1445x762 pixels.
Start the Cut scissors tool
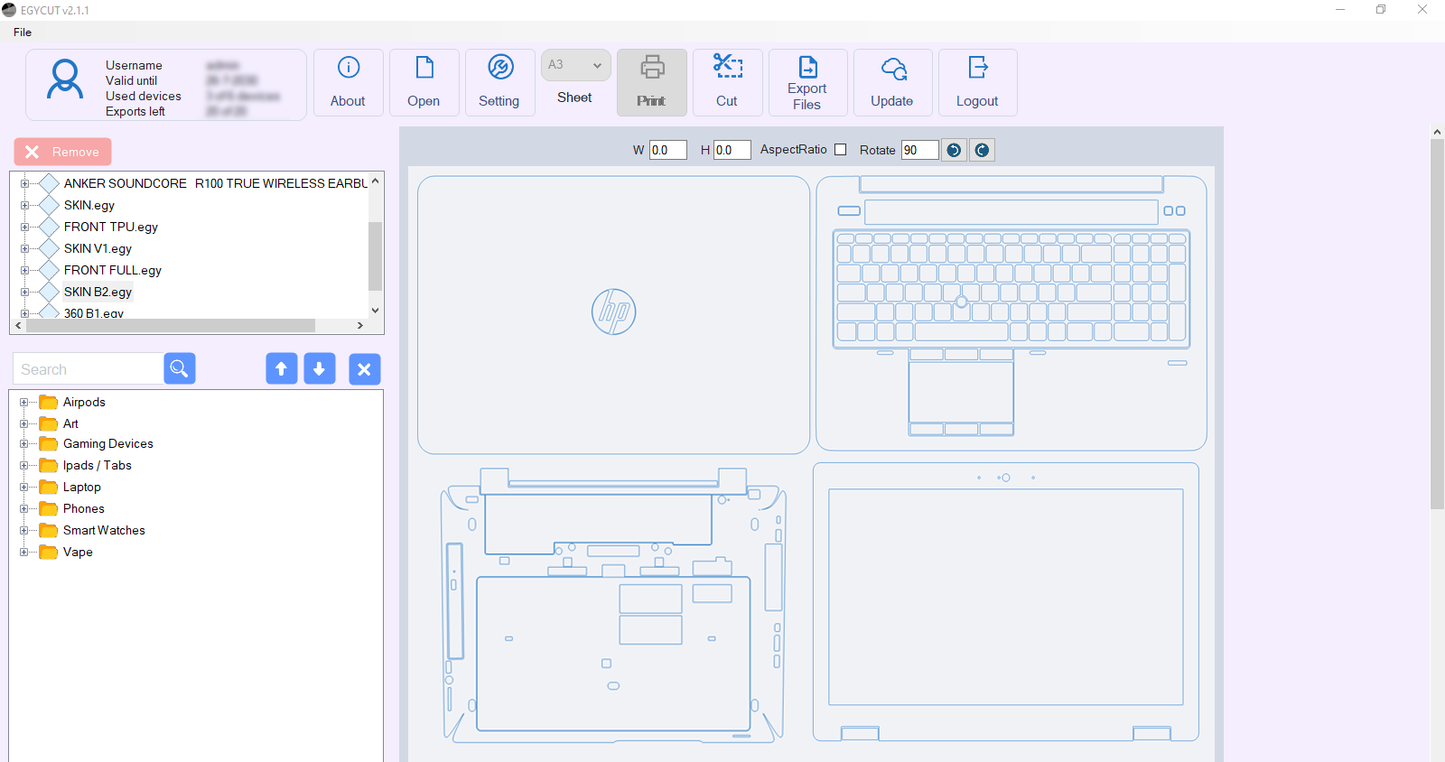(727, 83)
